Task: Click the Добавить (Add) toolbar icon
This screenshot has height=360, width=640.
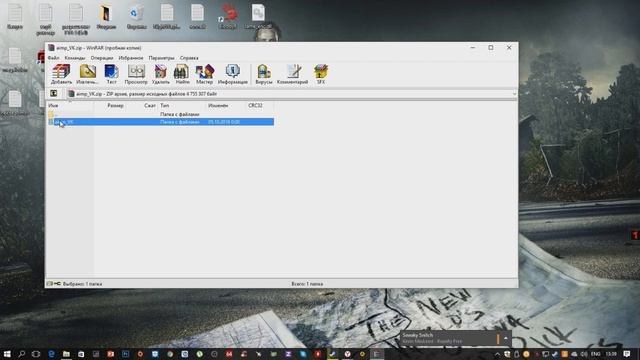Action: tap(61, 74)
